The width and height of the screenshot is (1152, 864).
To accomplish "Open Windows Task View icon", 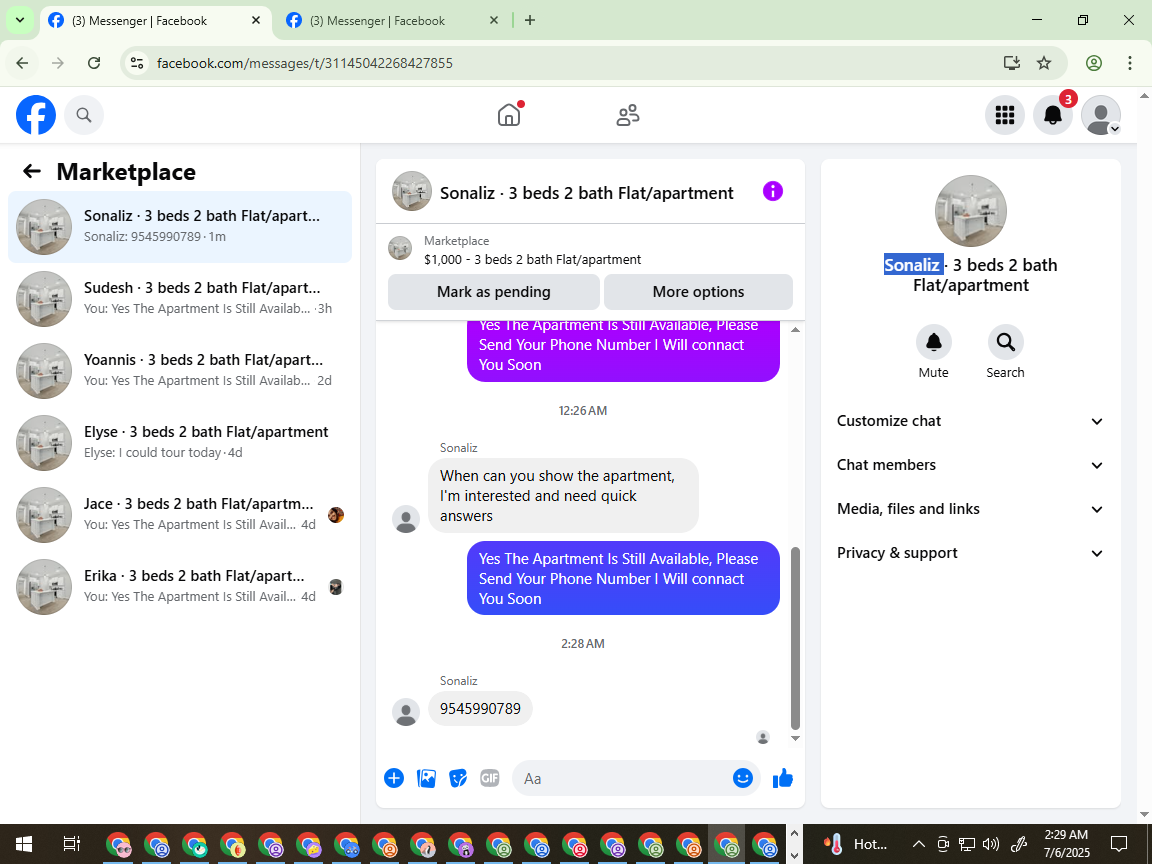I will coord(71,843).
